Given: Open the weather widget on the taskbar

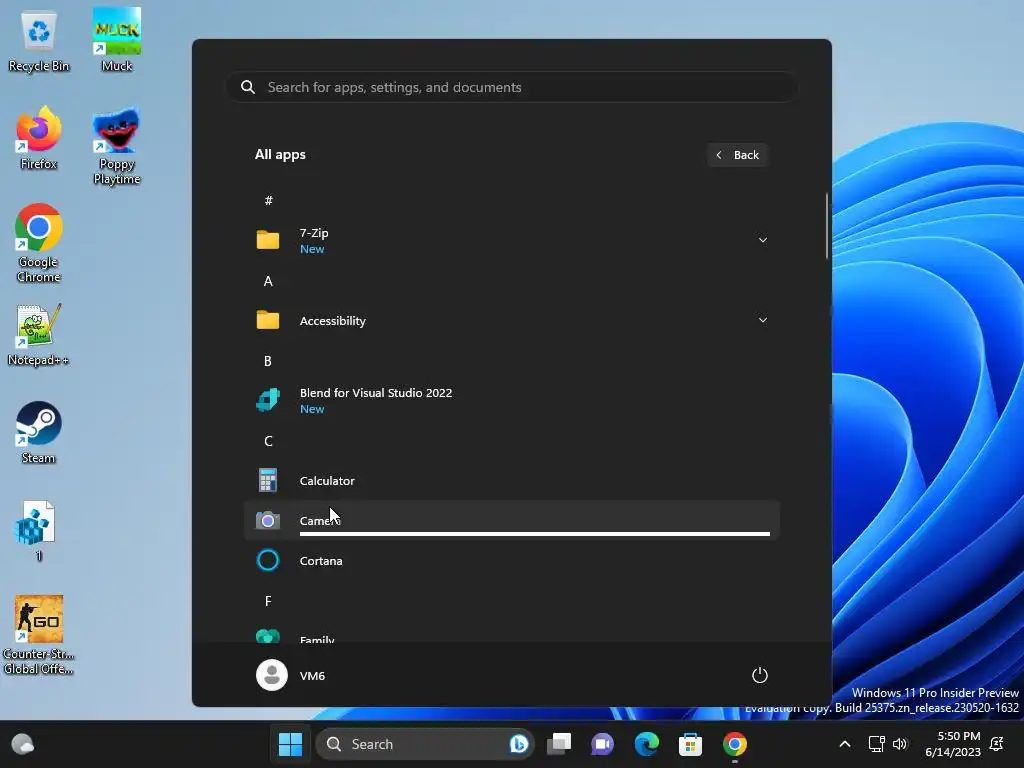Looking at the screenshot, I should pos(22,744).
